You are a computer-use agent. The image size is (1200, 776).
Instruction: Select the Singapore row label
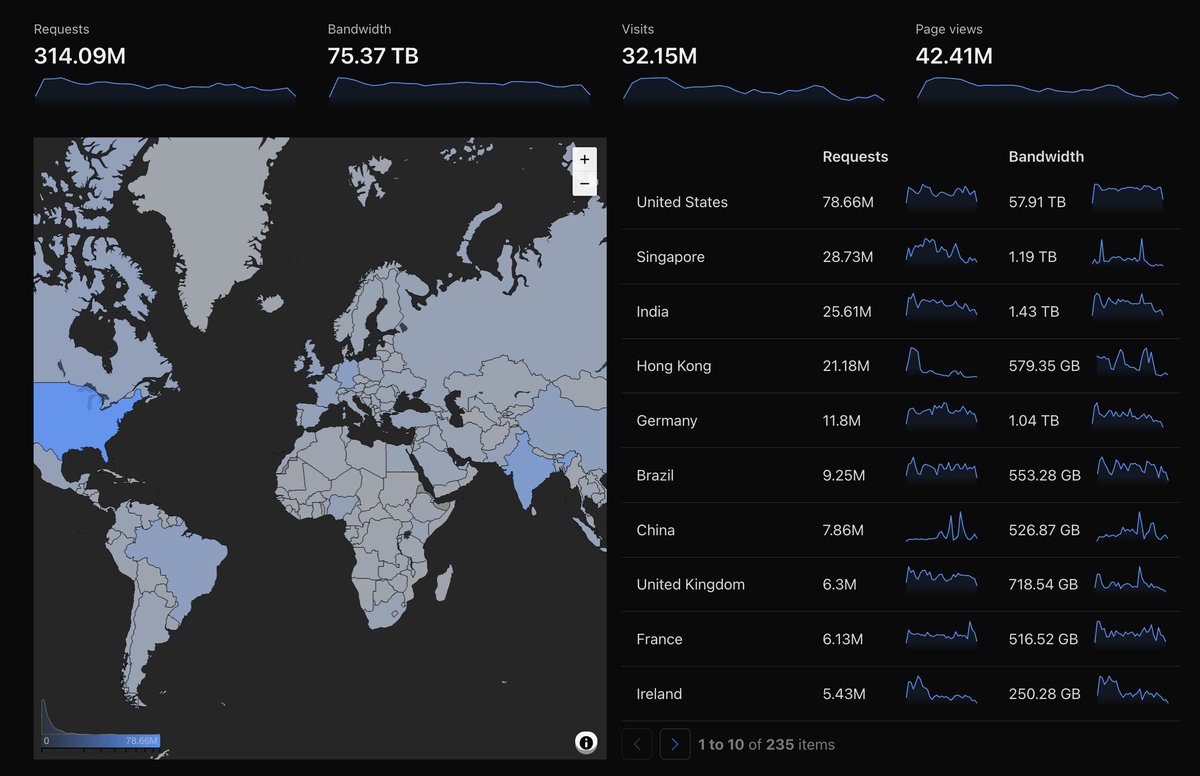(x=670, y=257)
